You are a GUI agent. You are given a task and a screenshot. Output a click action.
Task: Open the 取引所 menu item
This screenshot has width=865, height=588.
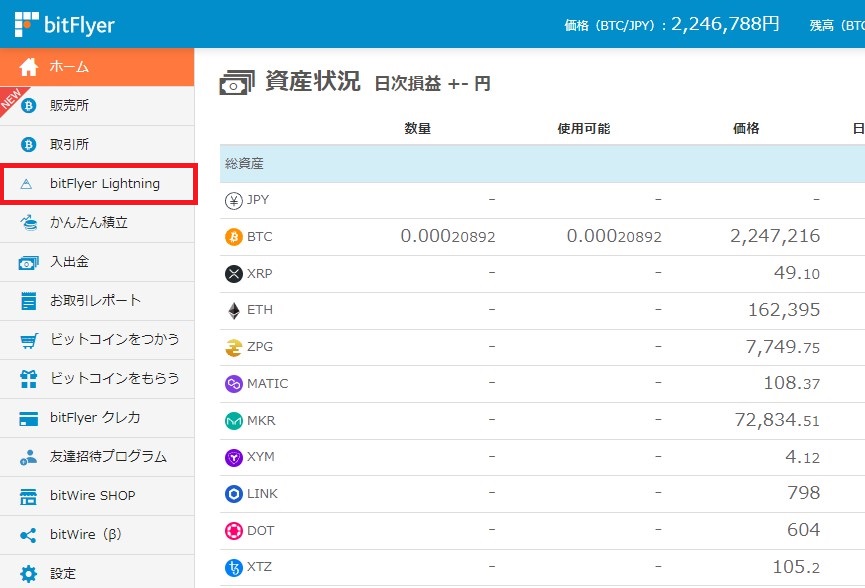pyautogui.click(x=97, y=145)
